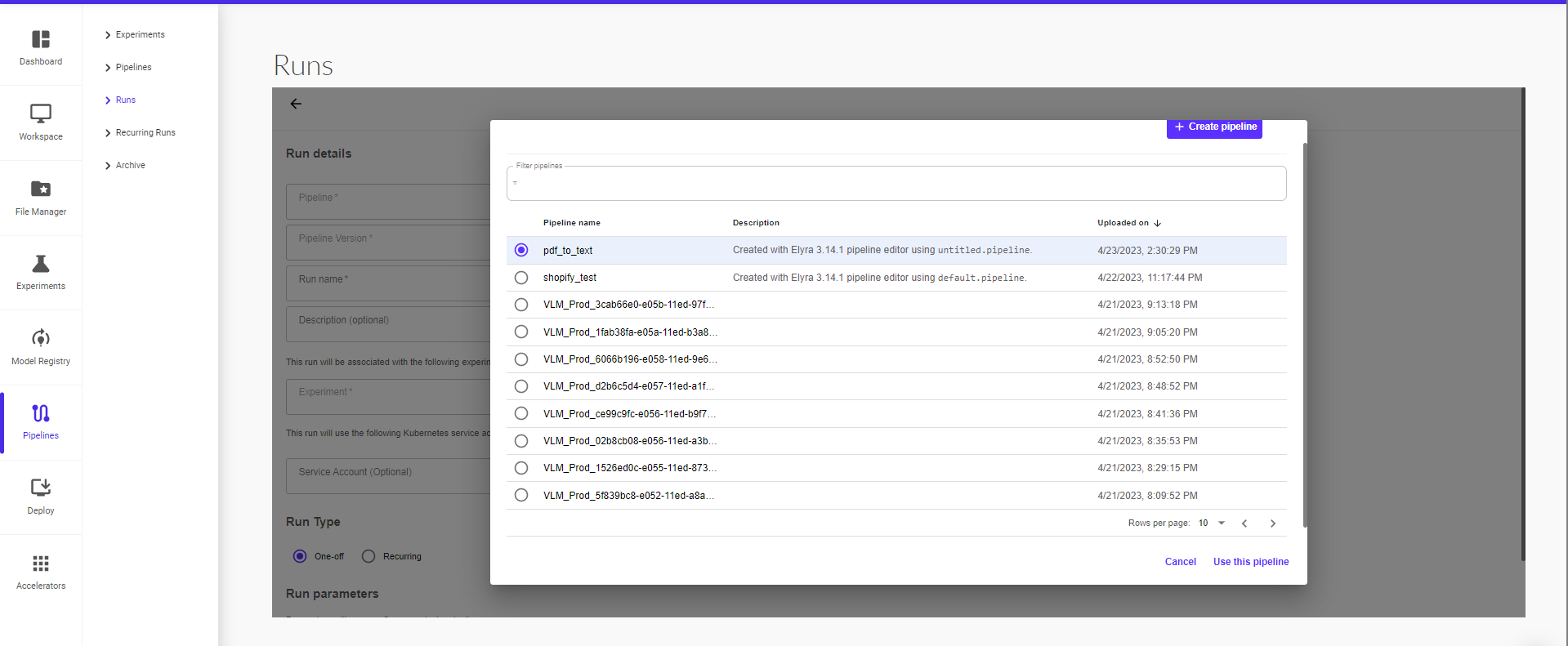The width and height of the screenshot is (1568, 646).
Task: Click the 4/21/2023, 8:09:52 PM timestamp
Action: coord(1147,496)
